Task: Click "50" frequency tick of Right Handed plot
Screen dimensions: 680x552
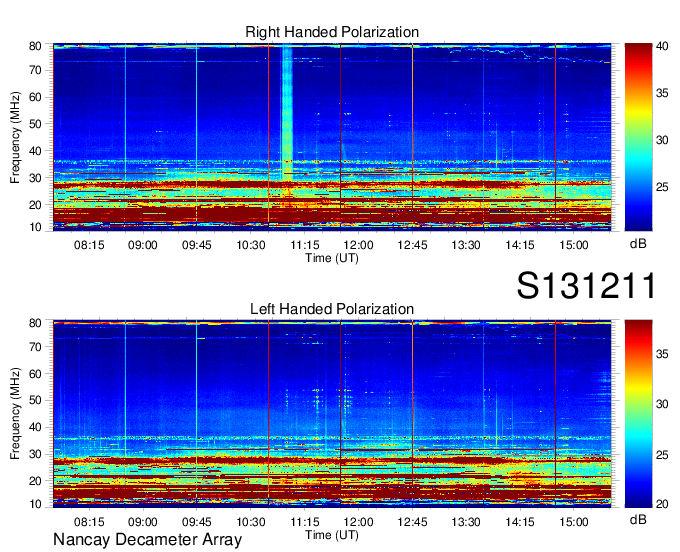Action: click(35, 124)
